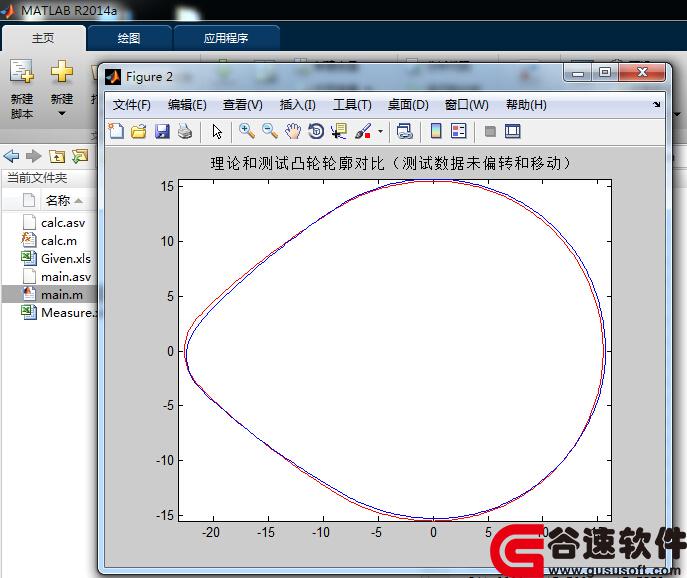Click New Figure icon in Figure 2 toolbar

click(x=117, y=131)
